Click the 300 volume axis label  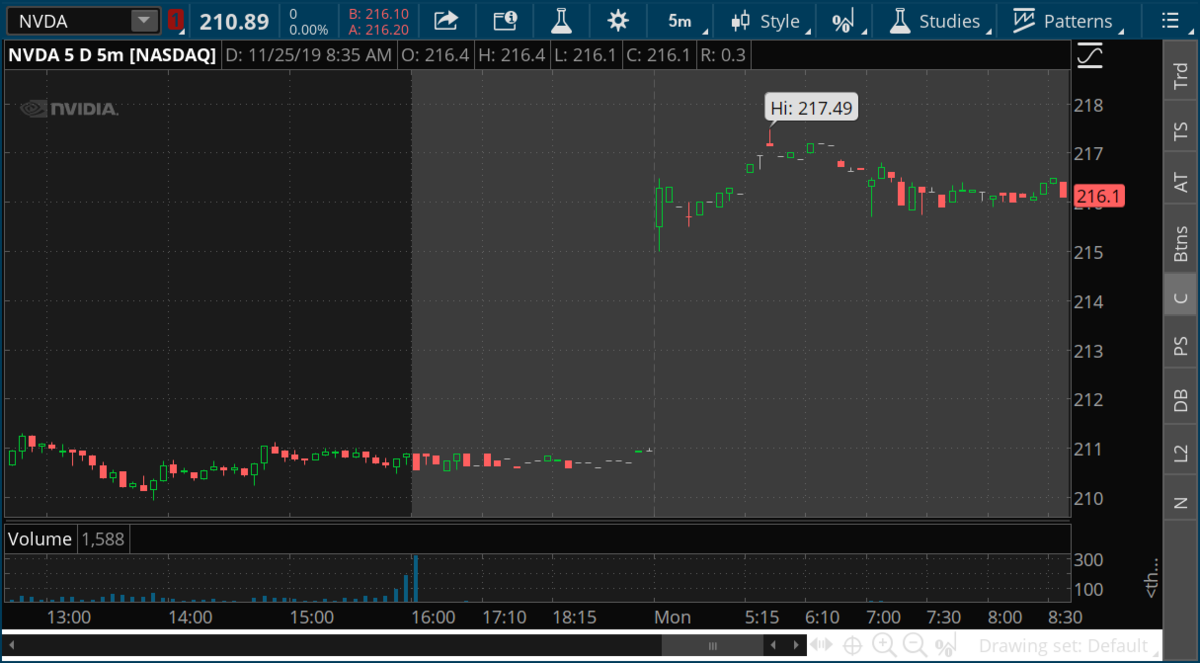click(x=1089, y=559)
